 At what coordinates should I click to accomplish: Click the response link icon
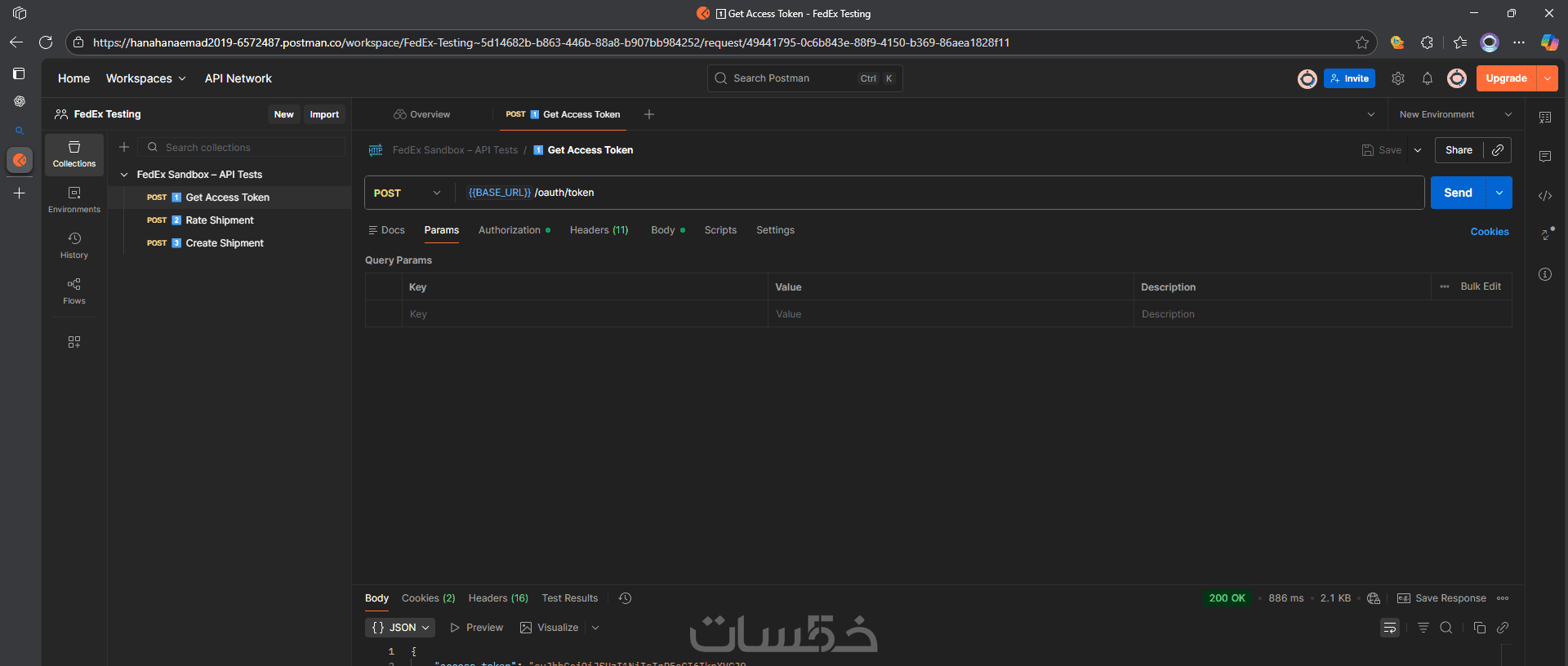click(1503, 628)
